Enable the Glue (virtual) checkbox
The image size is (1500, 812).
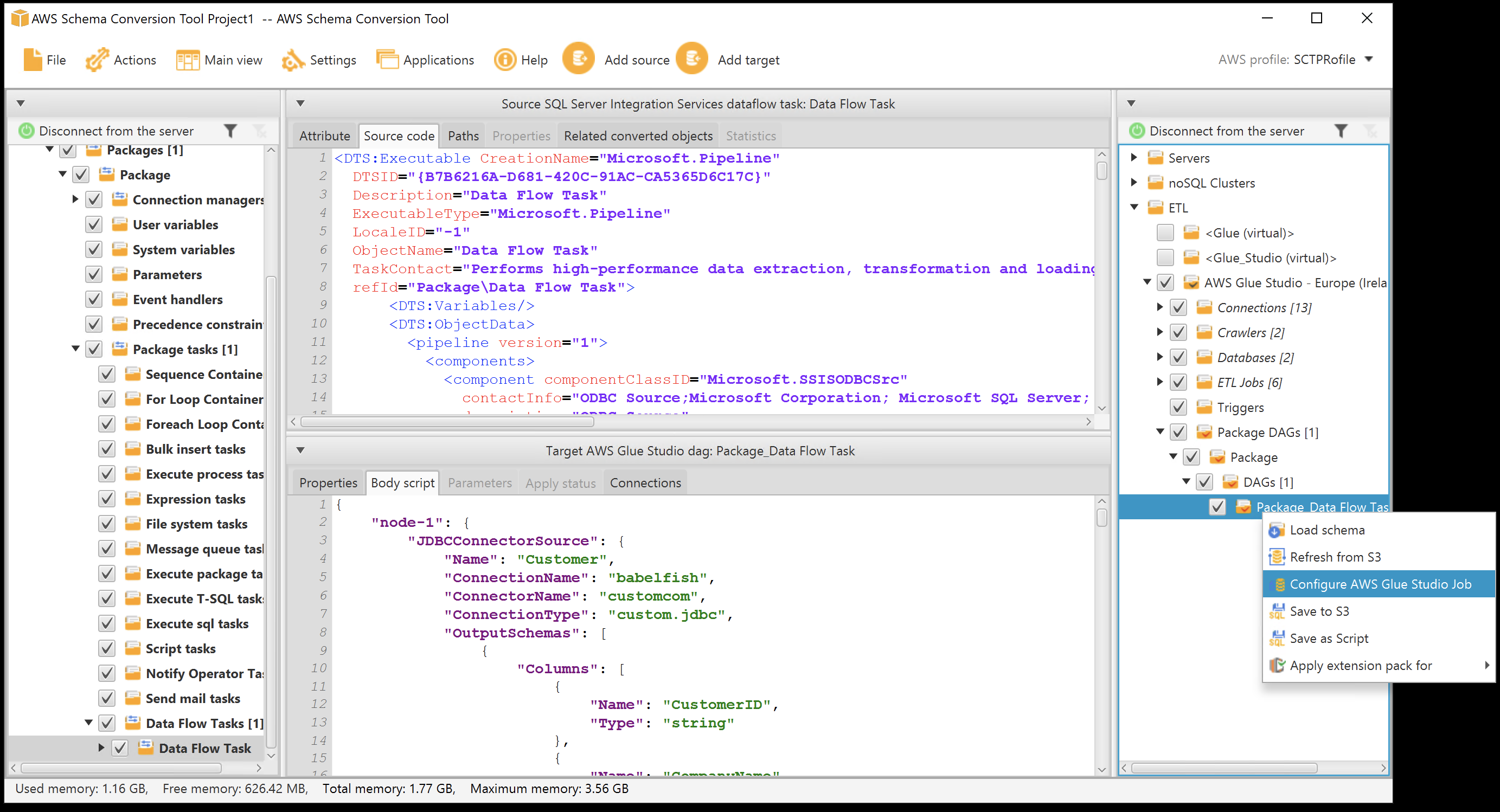point(1165,232)
